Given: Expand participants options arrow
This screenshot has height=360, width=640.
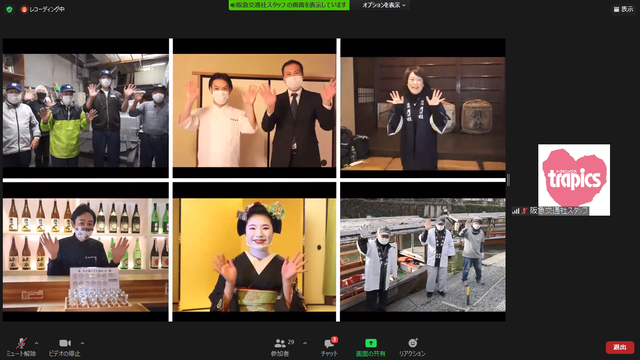Looking at the screenshot, I should (305, 343).
